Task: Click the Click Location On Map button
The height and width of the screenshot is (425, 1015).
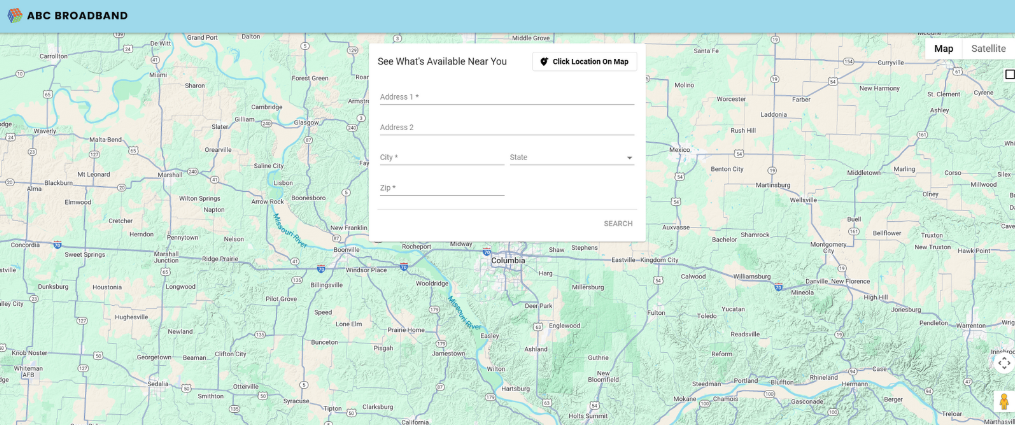Action: 584,62
